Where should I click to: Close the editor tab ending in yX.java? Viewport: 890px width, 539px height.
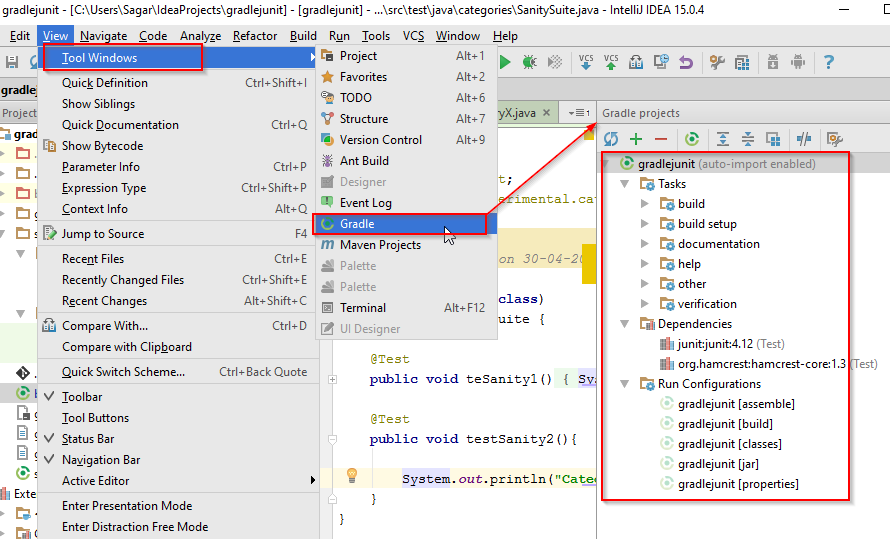point(546,112)
